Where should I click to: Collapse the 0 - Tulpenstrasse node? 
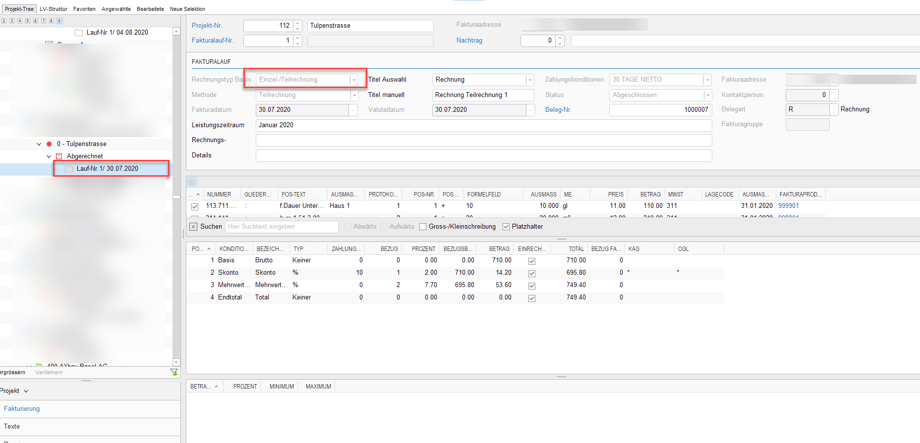point(39,144)
